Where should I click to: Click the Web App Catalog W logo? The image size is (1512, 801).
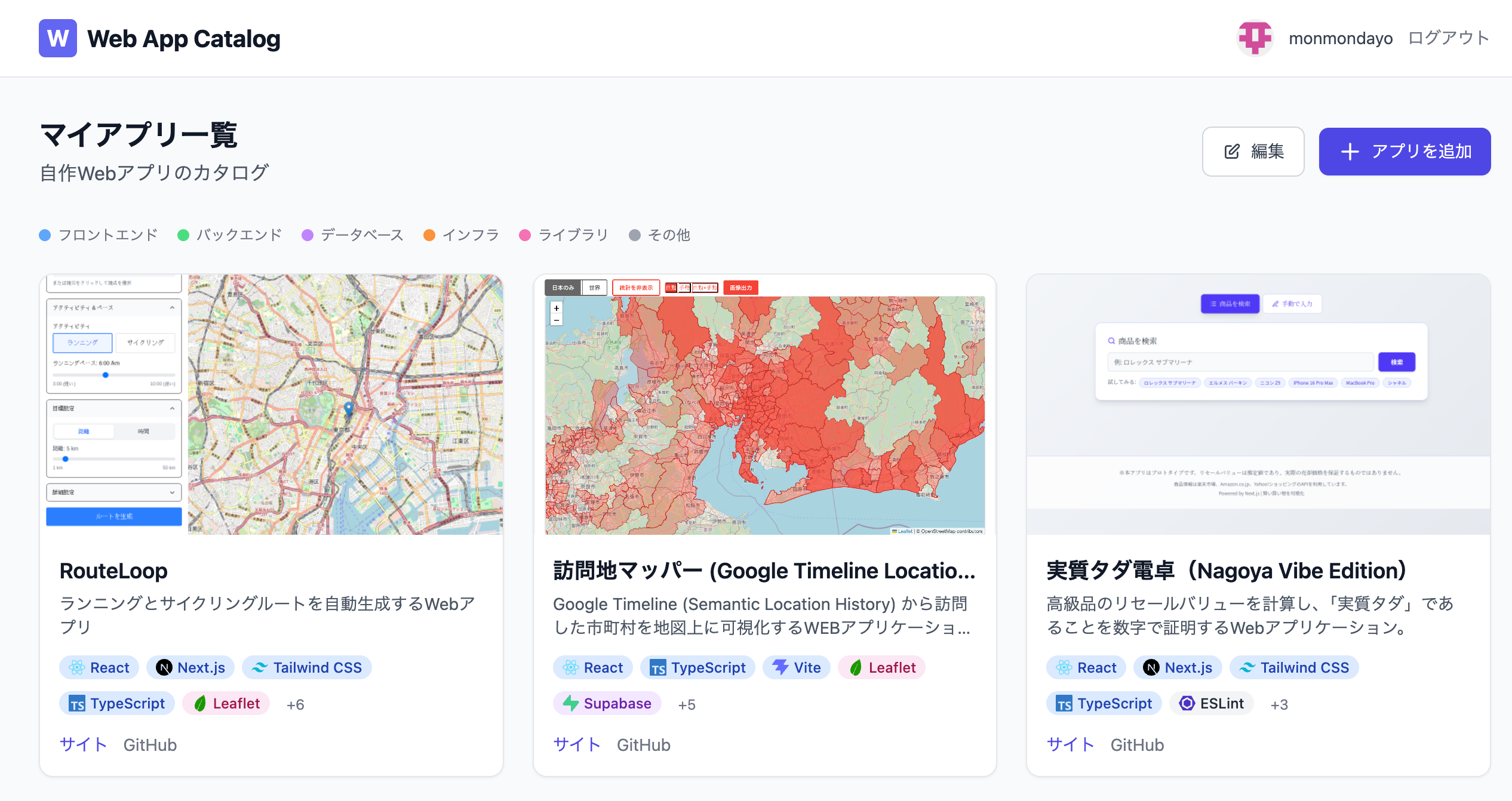[57, 38]
